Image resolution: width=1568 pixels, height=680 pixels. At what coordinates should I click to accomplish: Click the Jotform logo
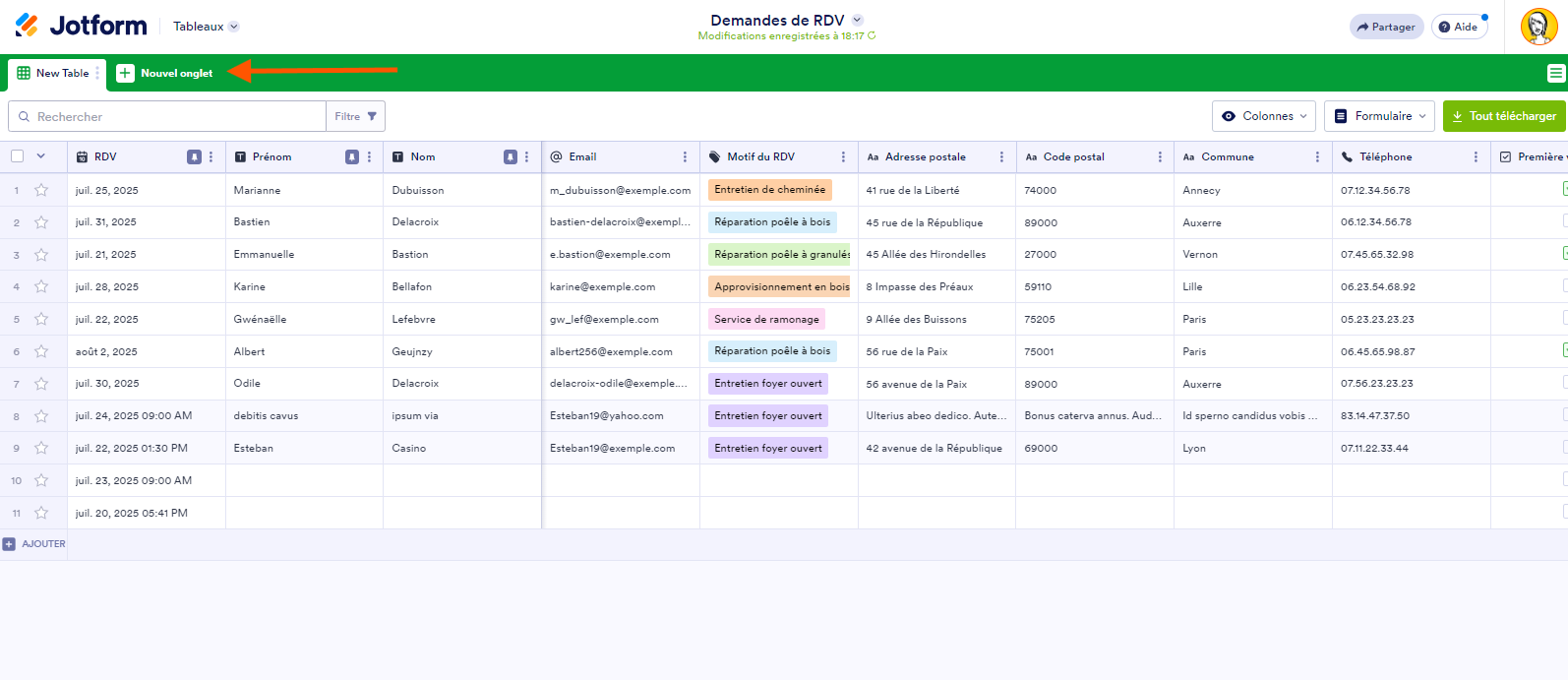81,26
